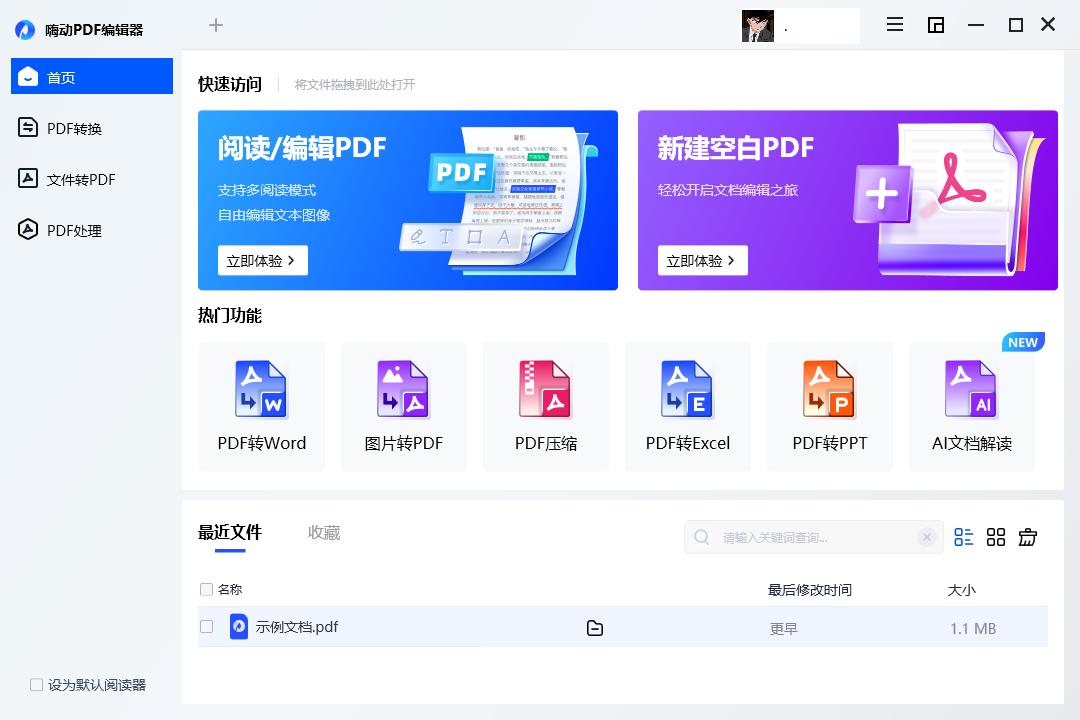Viewport: 1080px width, 720px height.
Task: Check the 名称 header checkbox to select all
Action: pyautogui.click(x=206, y=589)
